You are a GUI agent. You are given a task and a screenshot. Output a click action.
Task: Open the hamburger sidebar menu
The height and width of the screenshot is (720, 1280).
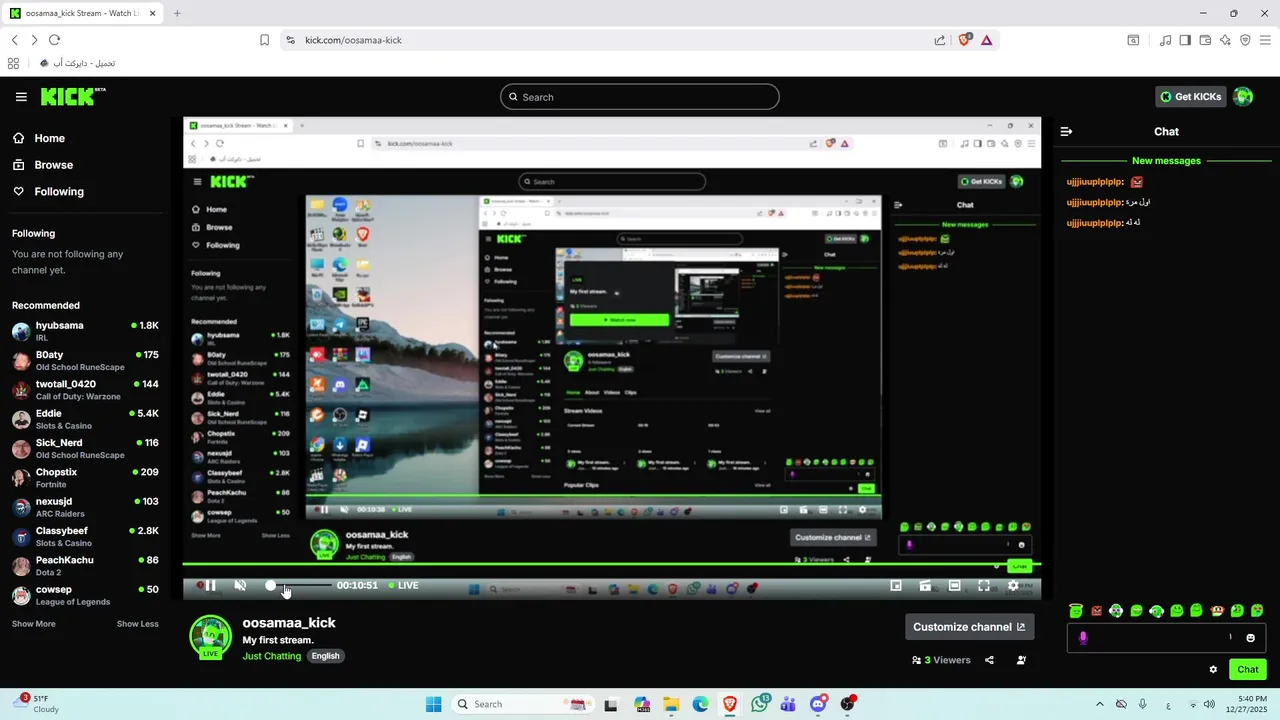click(21, 97)
